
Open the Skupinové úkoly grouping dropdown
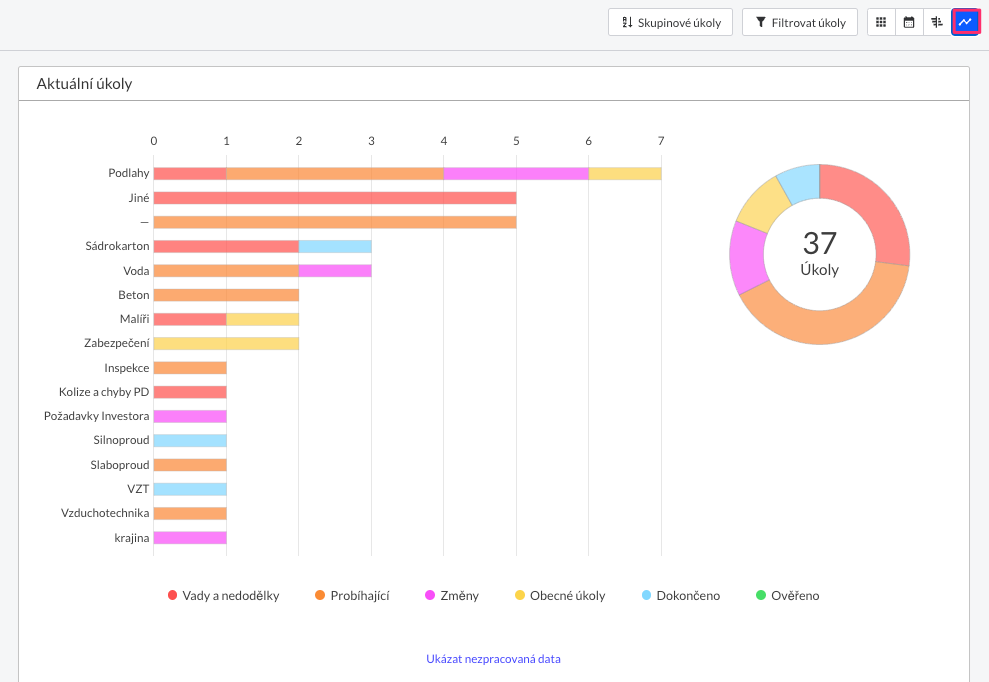(670, 22)
